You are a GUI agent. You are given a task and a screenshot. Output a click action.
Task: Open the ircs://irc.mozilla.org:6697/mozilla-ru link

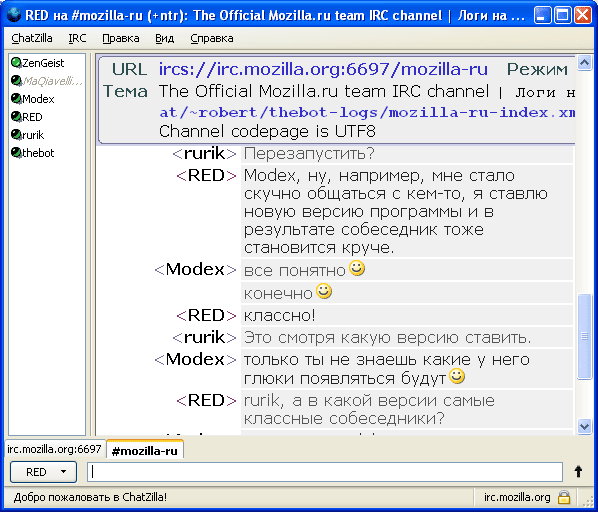(323, 69)
